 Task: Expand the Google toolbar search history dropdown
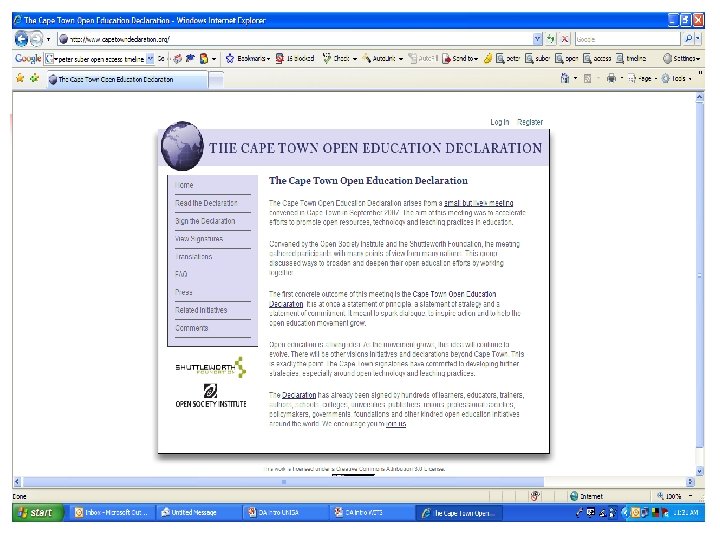[150, 59]
